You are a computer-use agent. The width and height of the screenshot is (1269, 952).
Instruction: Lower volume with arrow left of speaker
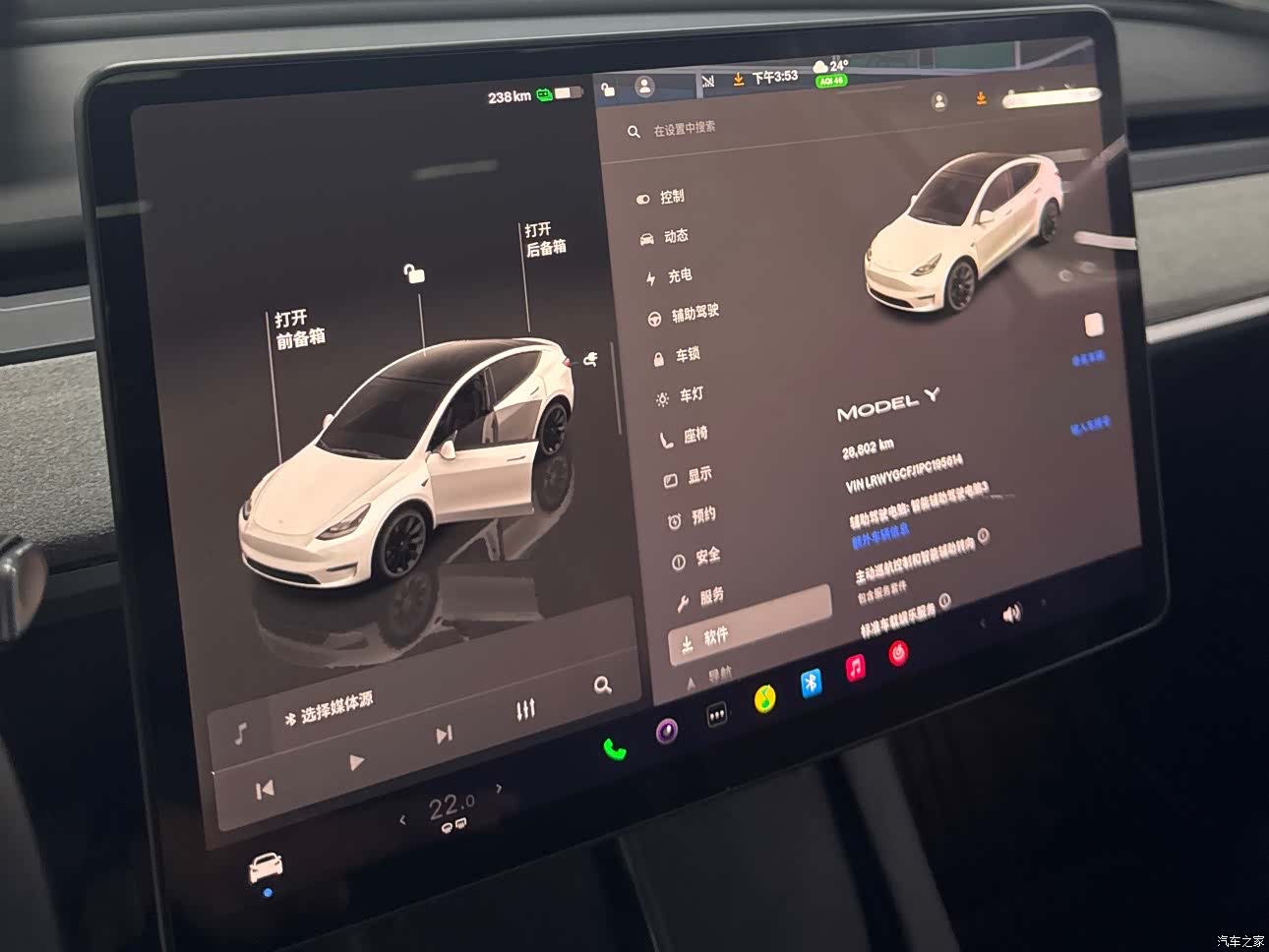(x=983, y=623)
